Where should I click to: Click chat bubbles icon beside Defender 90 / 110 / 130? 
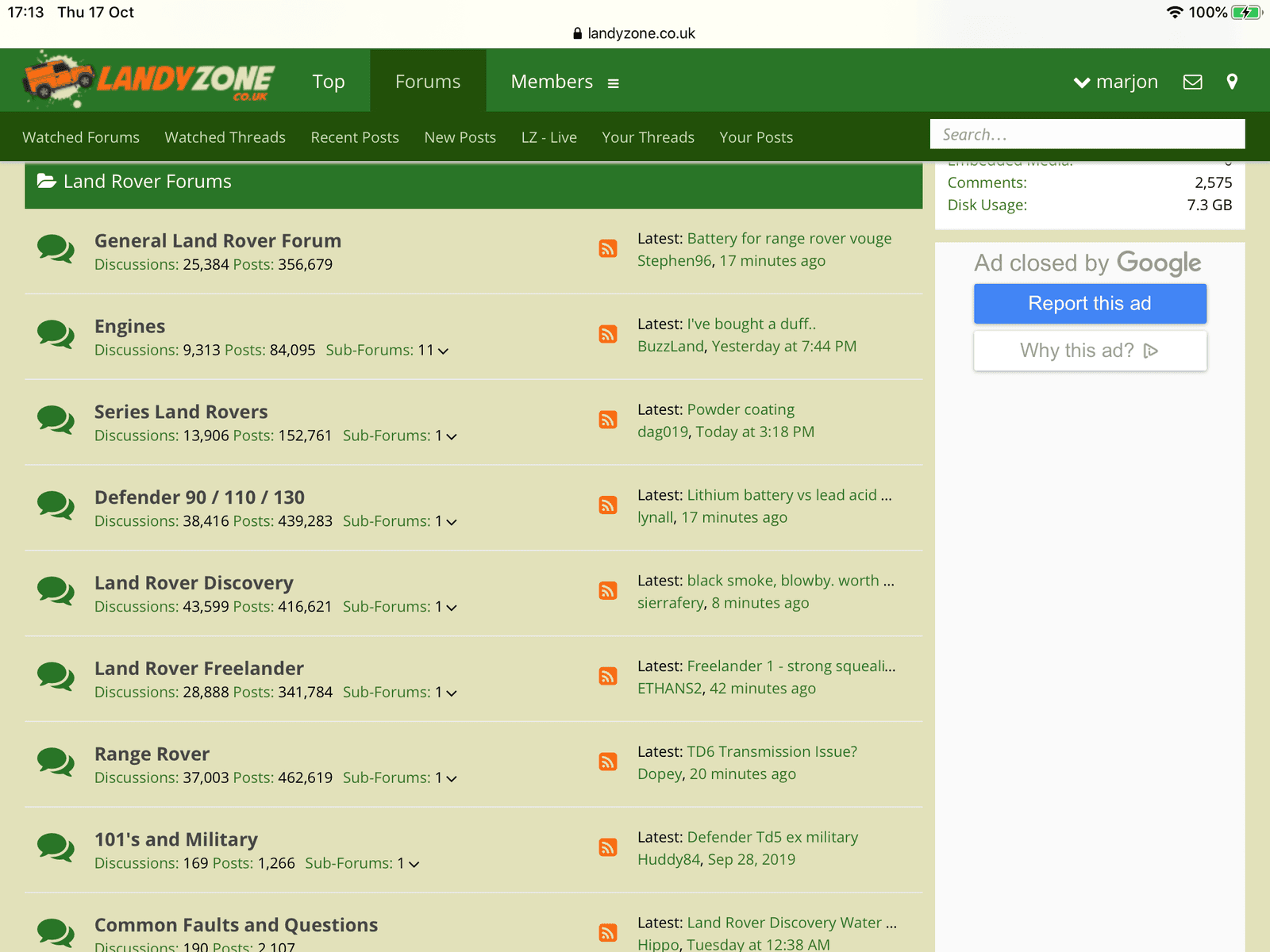[x=56, y=506]
